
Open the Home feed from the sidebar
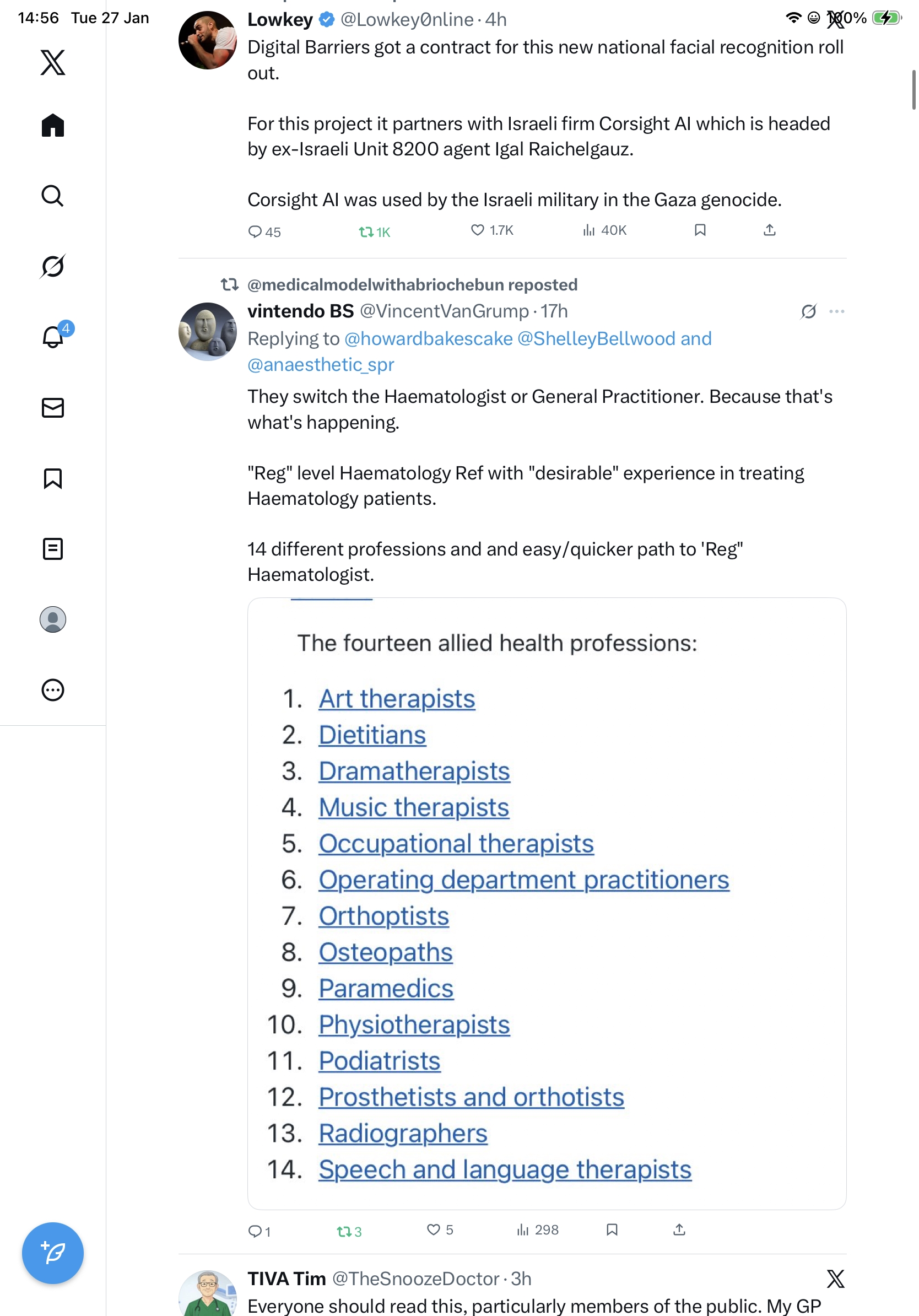(53, 126)
